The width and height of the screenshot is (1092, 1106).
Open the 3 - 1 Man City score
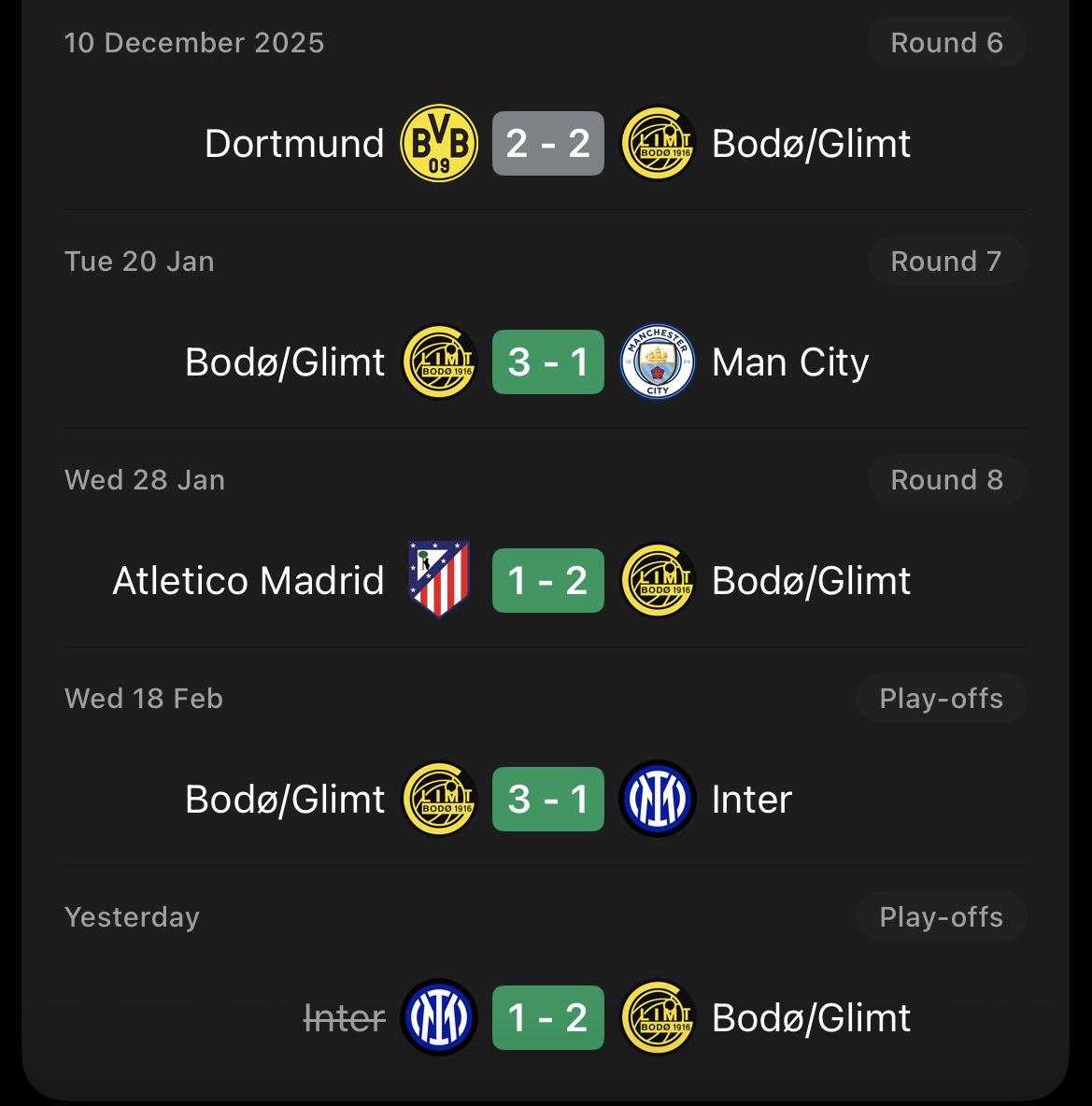tap(548, 362)
